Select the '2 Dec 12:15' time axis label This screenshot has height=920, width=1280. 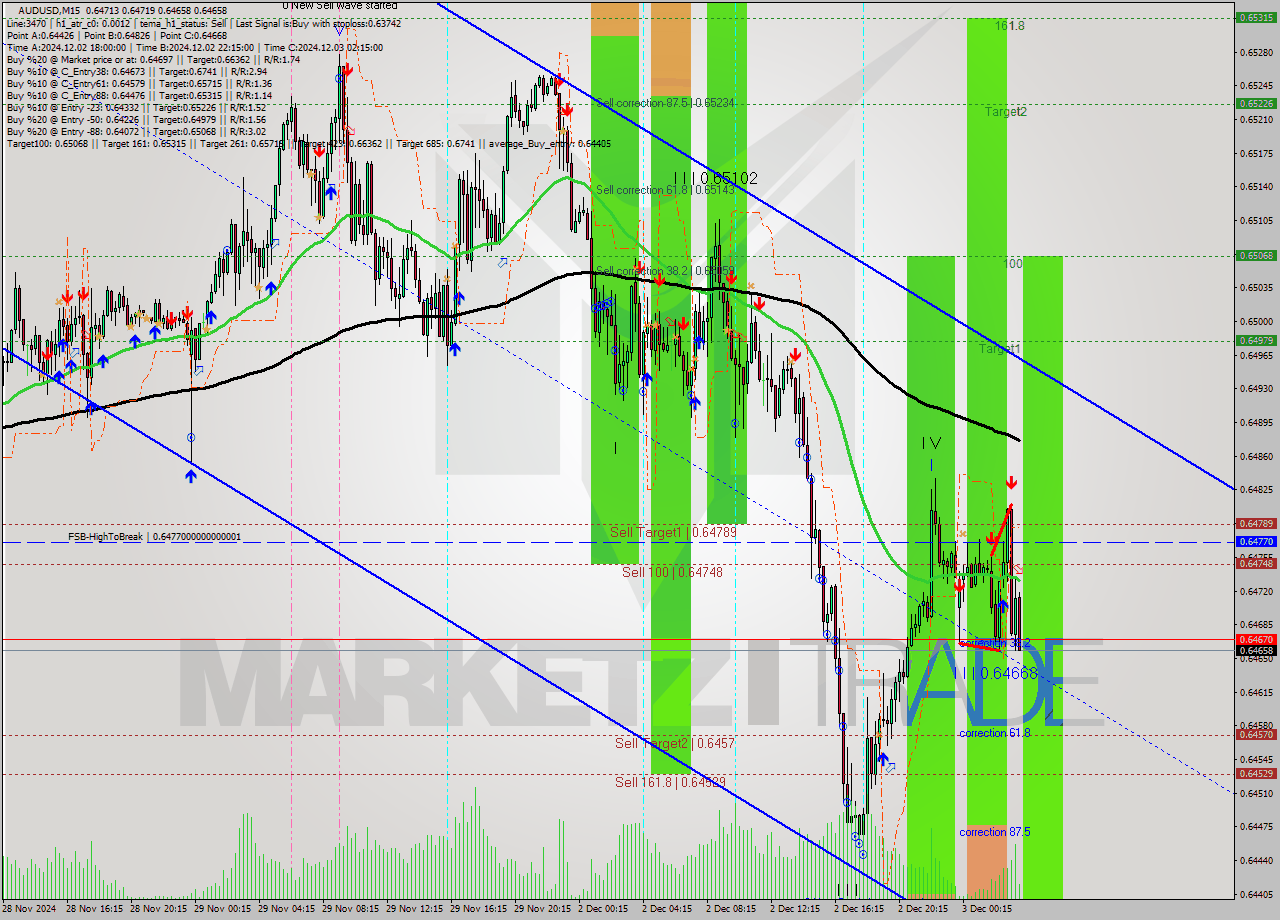click(x=795, y=909)
